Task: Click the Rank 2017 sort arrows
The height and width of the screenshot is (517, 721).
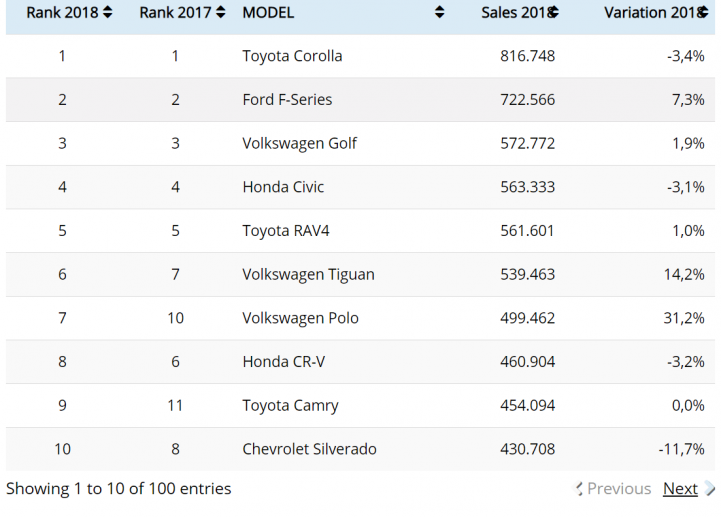Action: pos(221,12)
